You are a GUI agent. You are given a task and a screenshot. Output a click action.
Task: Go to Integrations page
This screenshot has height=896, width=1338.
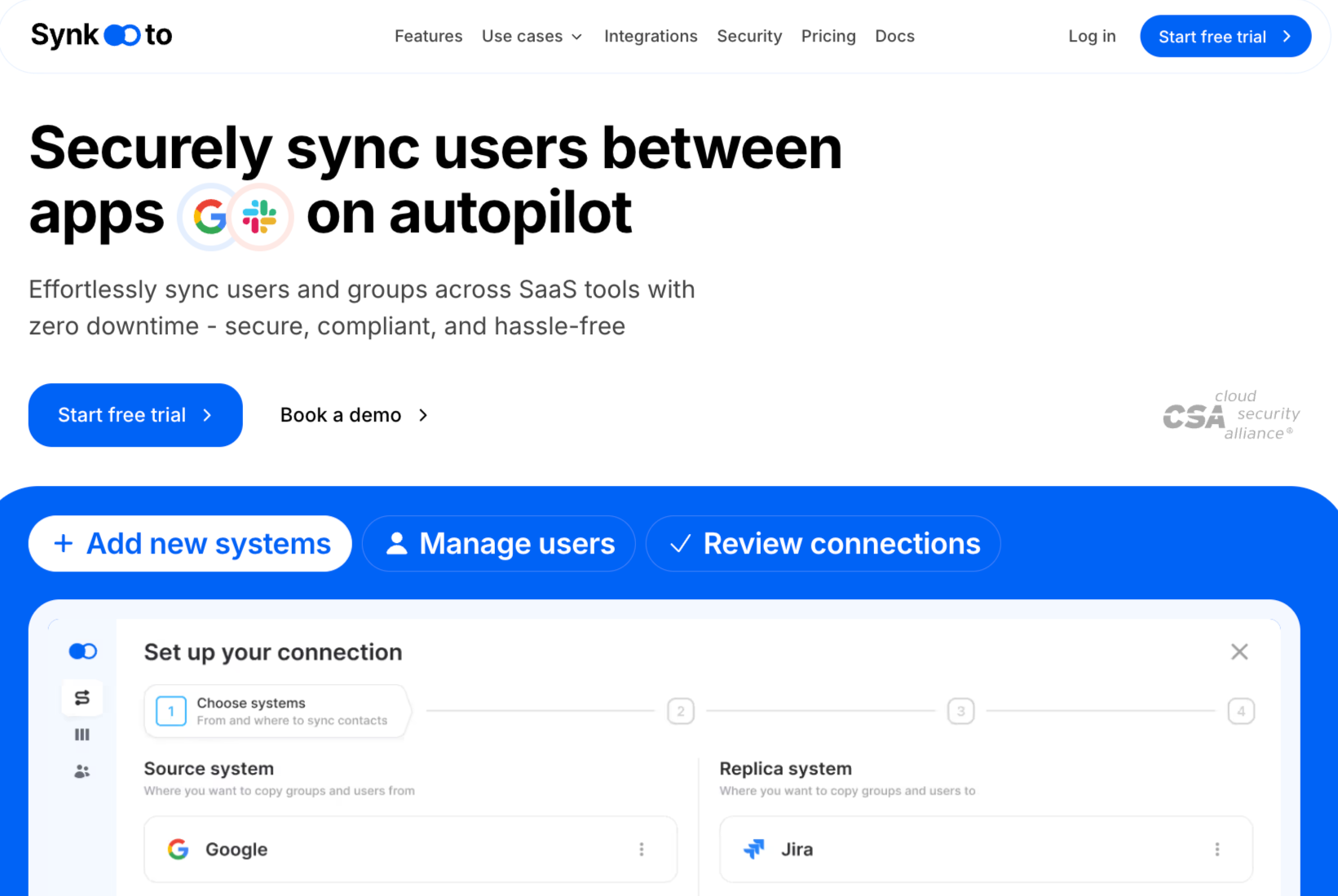point(651,36)
